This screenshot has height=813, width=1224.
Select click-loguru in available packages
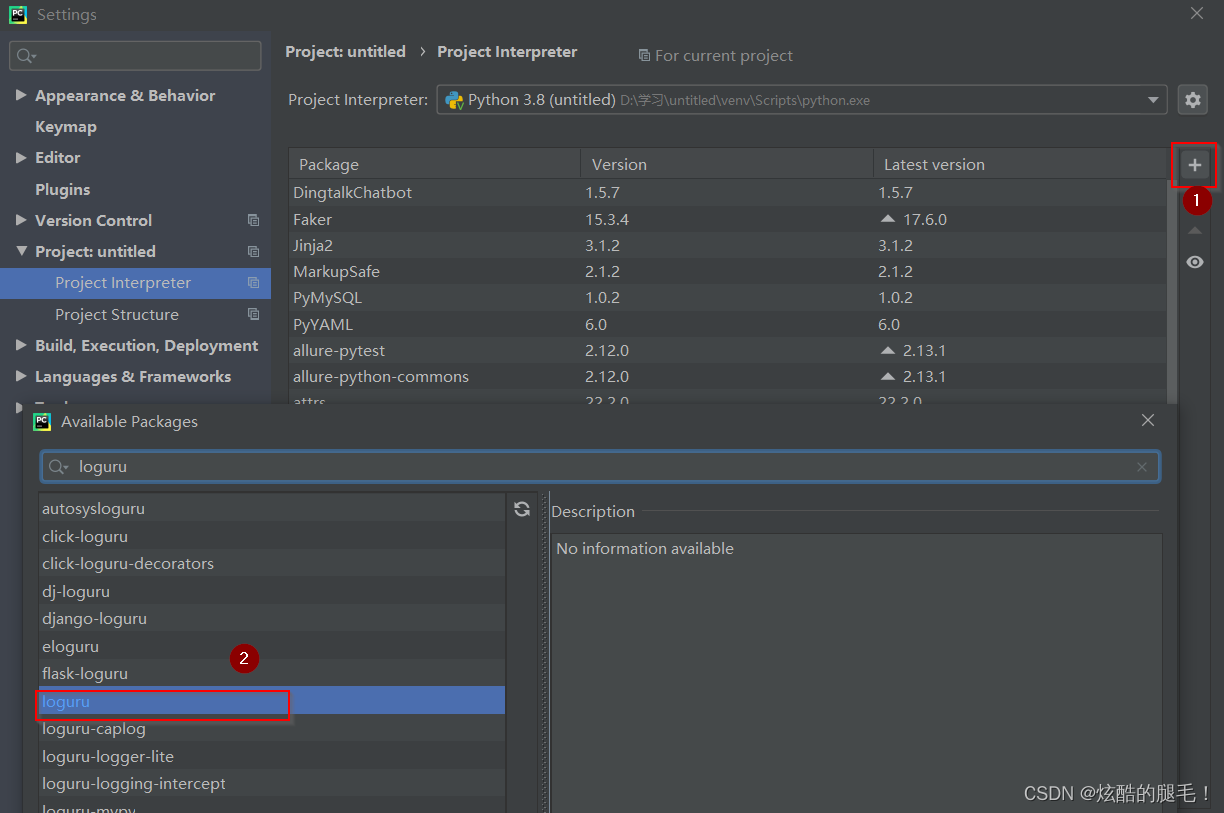[x=272, y=536]
